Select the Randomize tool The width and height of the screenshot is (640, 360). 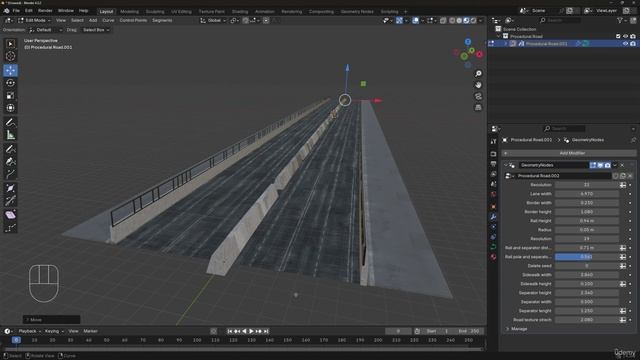(x=11, y=228)
